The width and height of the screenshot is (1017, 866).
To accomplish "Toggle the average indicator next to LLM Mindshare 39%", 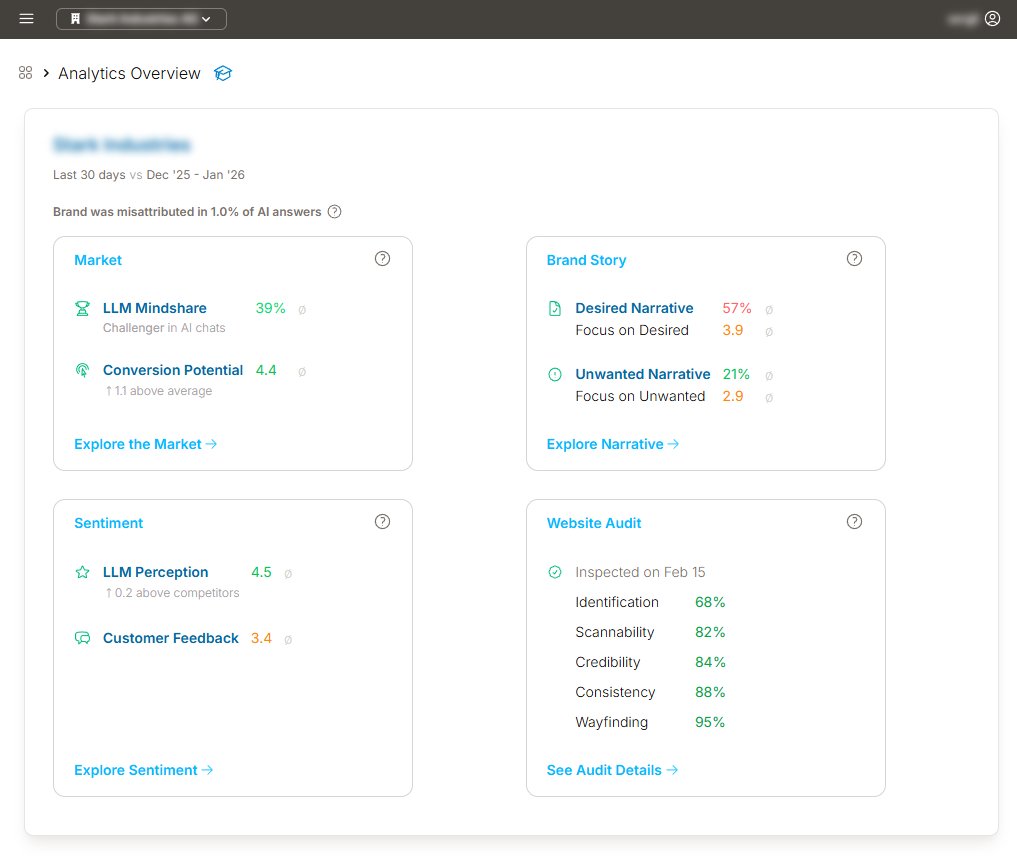I will (x=302, y=309).
